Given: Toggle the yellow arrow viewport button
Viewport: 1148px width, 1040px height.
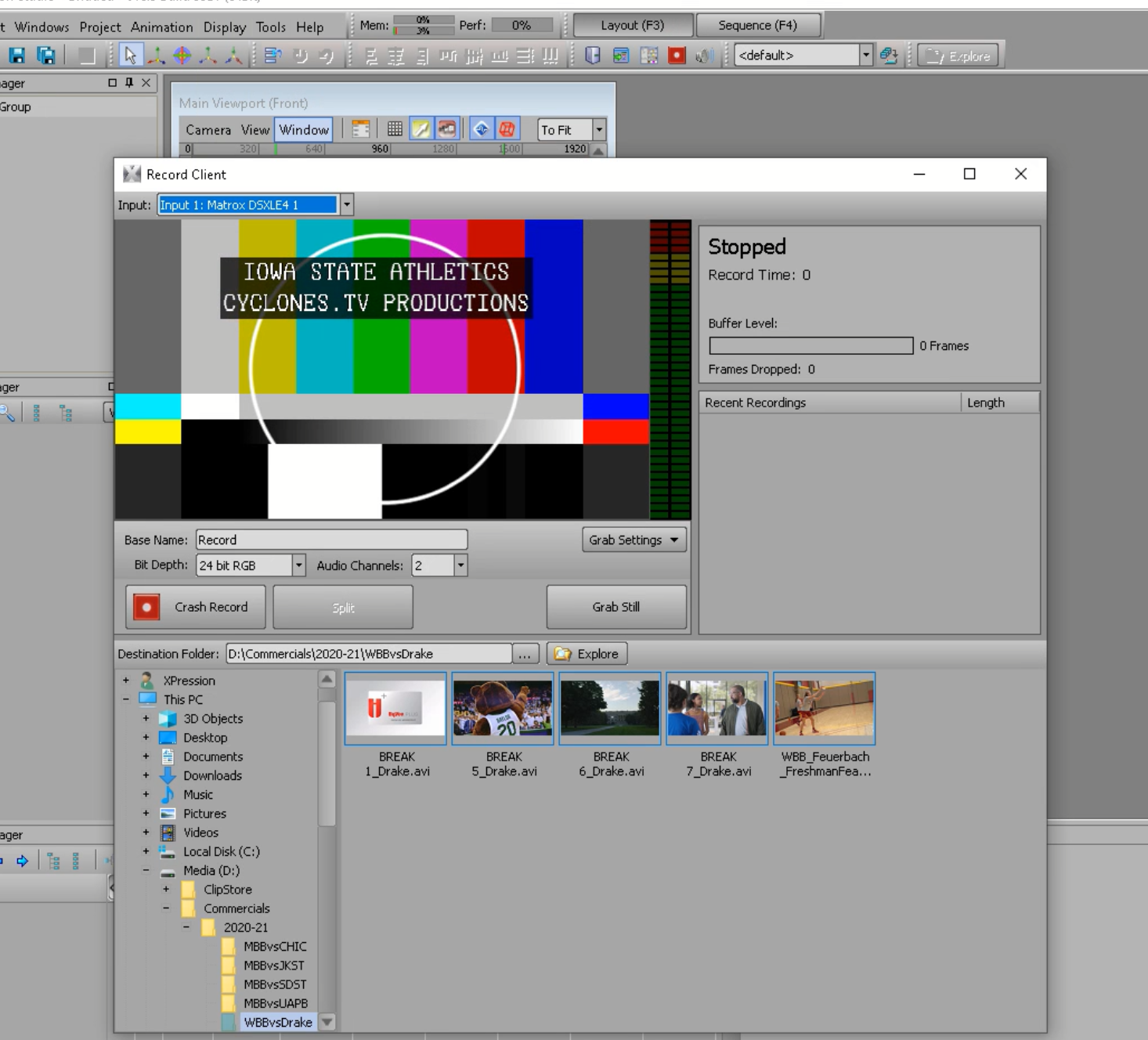Looking at the screenshot, I should [x=421, y=130].
